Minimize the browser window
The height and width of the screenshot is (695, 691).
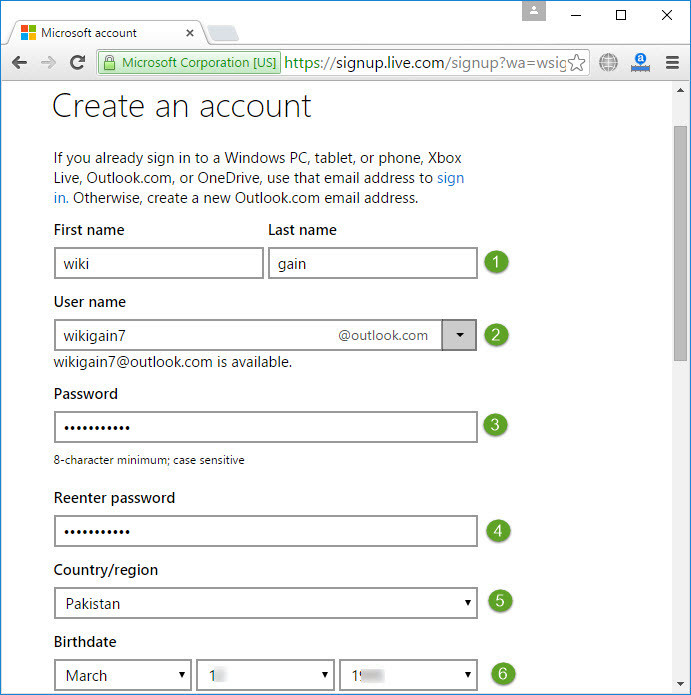576,15
